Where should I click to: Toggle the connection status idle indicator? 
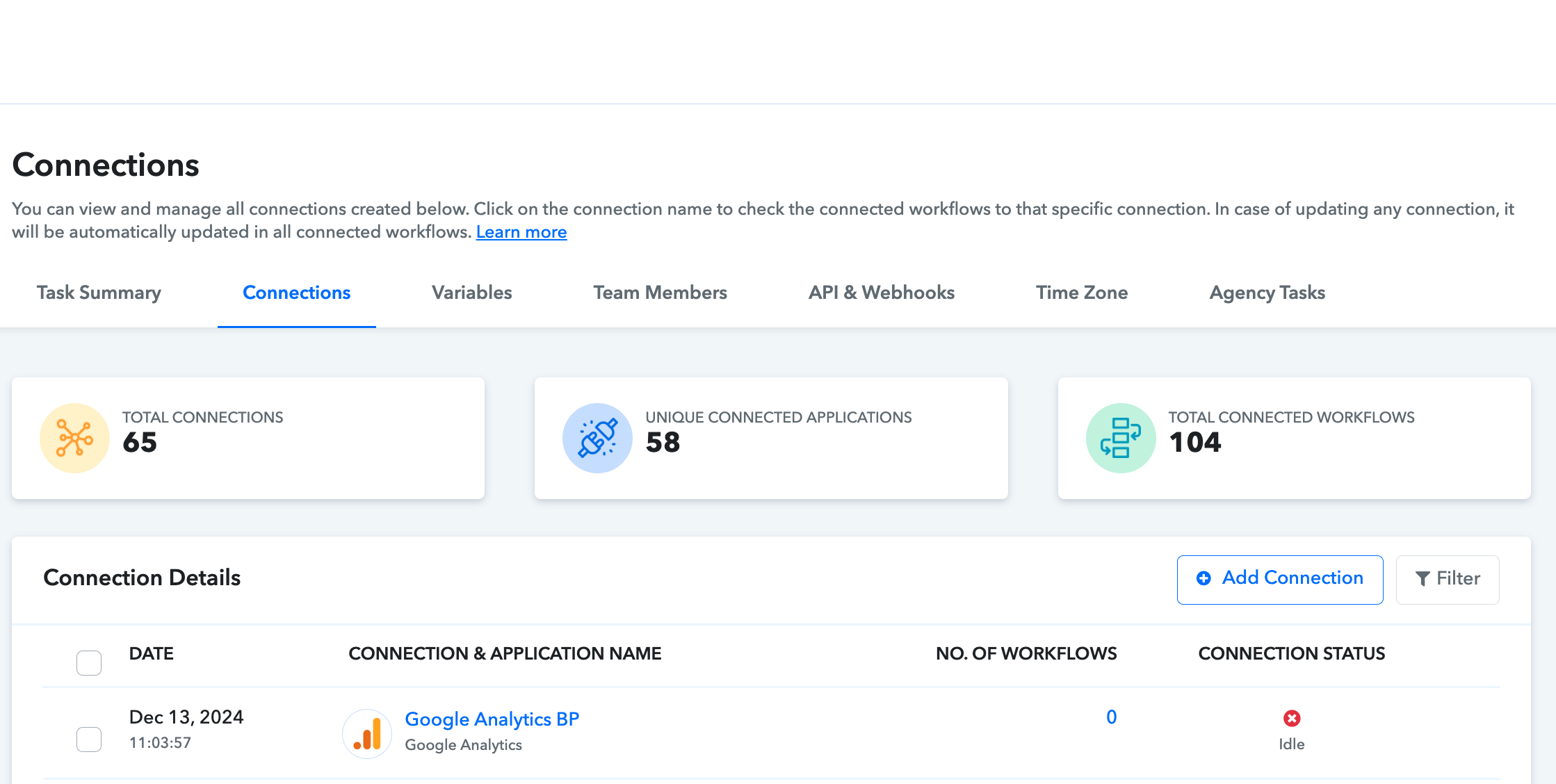point(1291,718)
